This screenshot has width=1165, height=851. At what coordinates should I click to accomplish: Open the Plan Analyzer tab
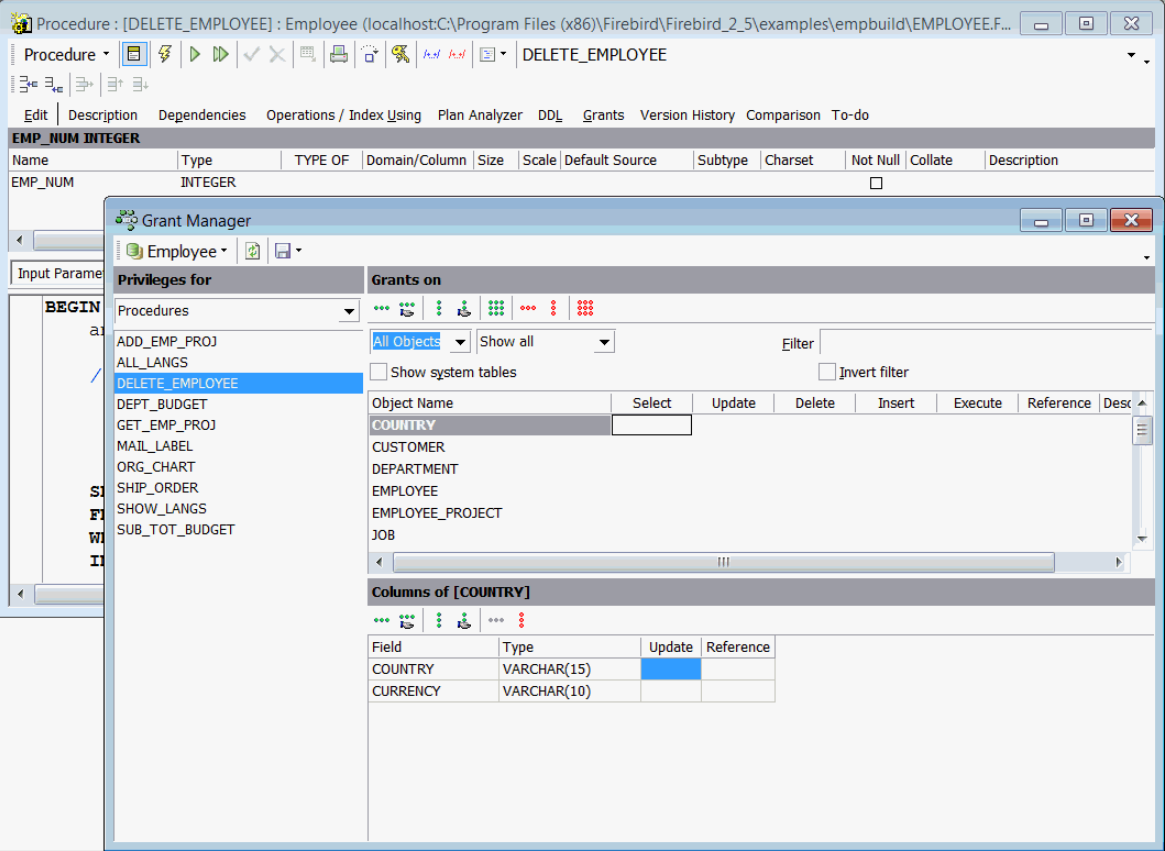pyautogui.click(x=480, y=115)
